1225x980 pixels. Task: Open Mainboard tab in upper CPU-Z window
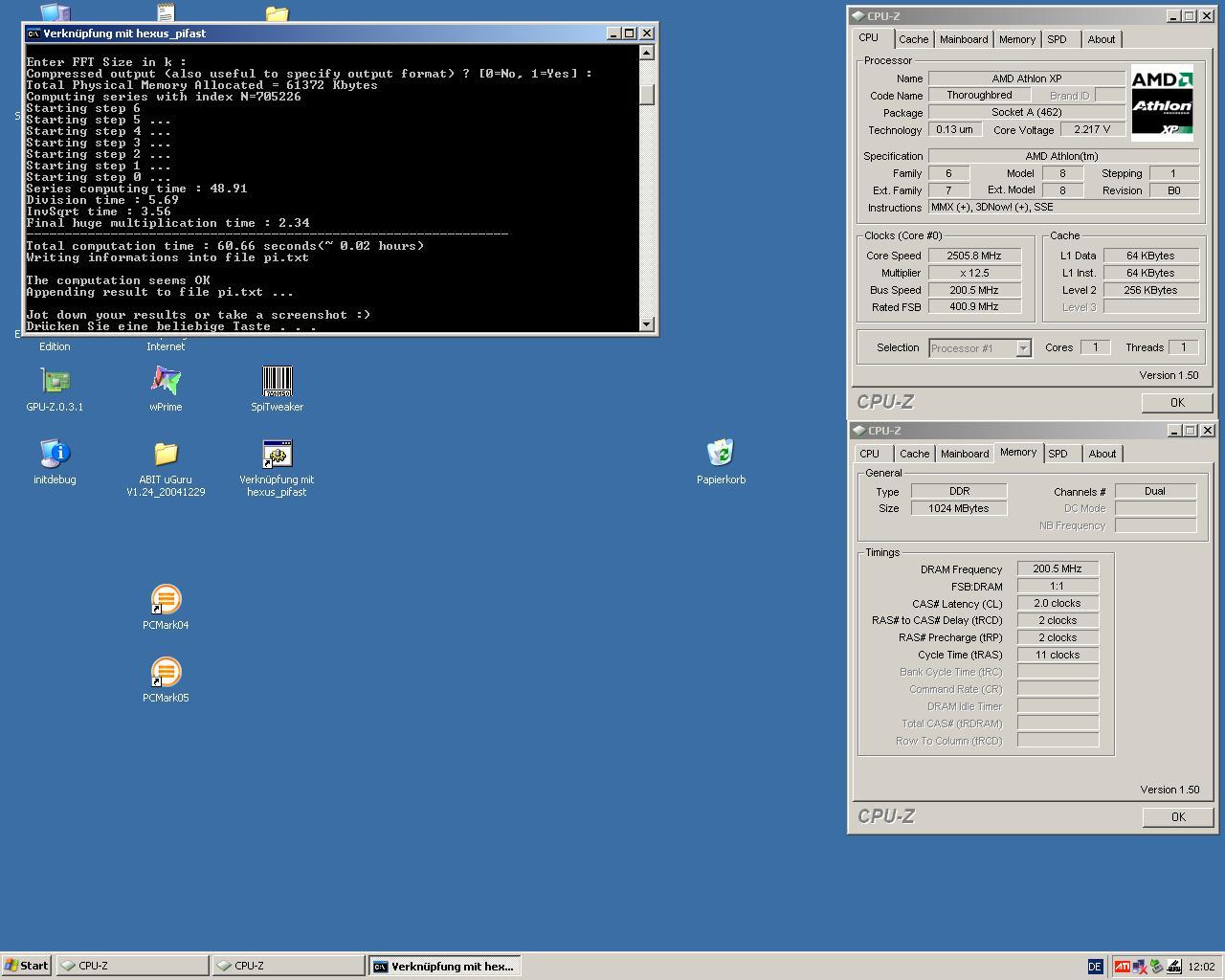click(x=963, y=39)
